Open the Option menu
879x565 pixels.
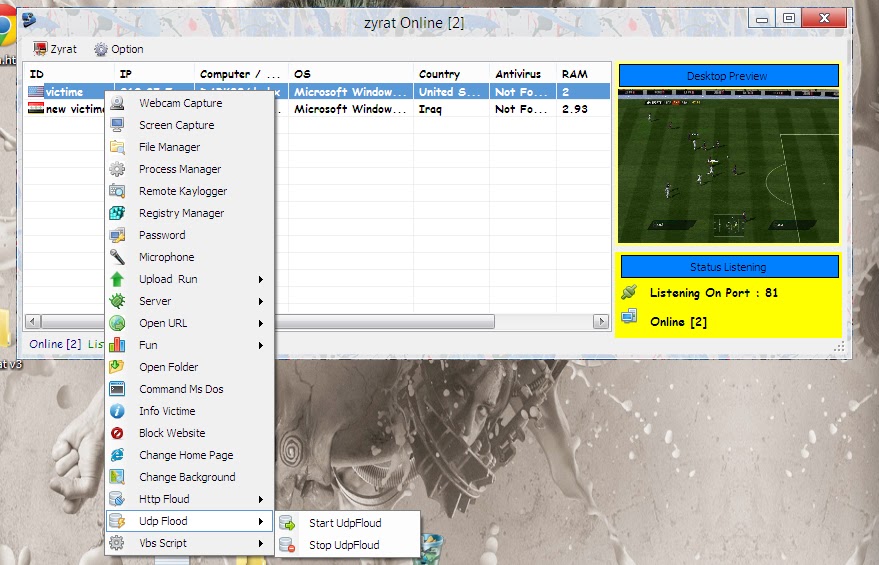point(119,49)
